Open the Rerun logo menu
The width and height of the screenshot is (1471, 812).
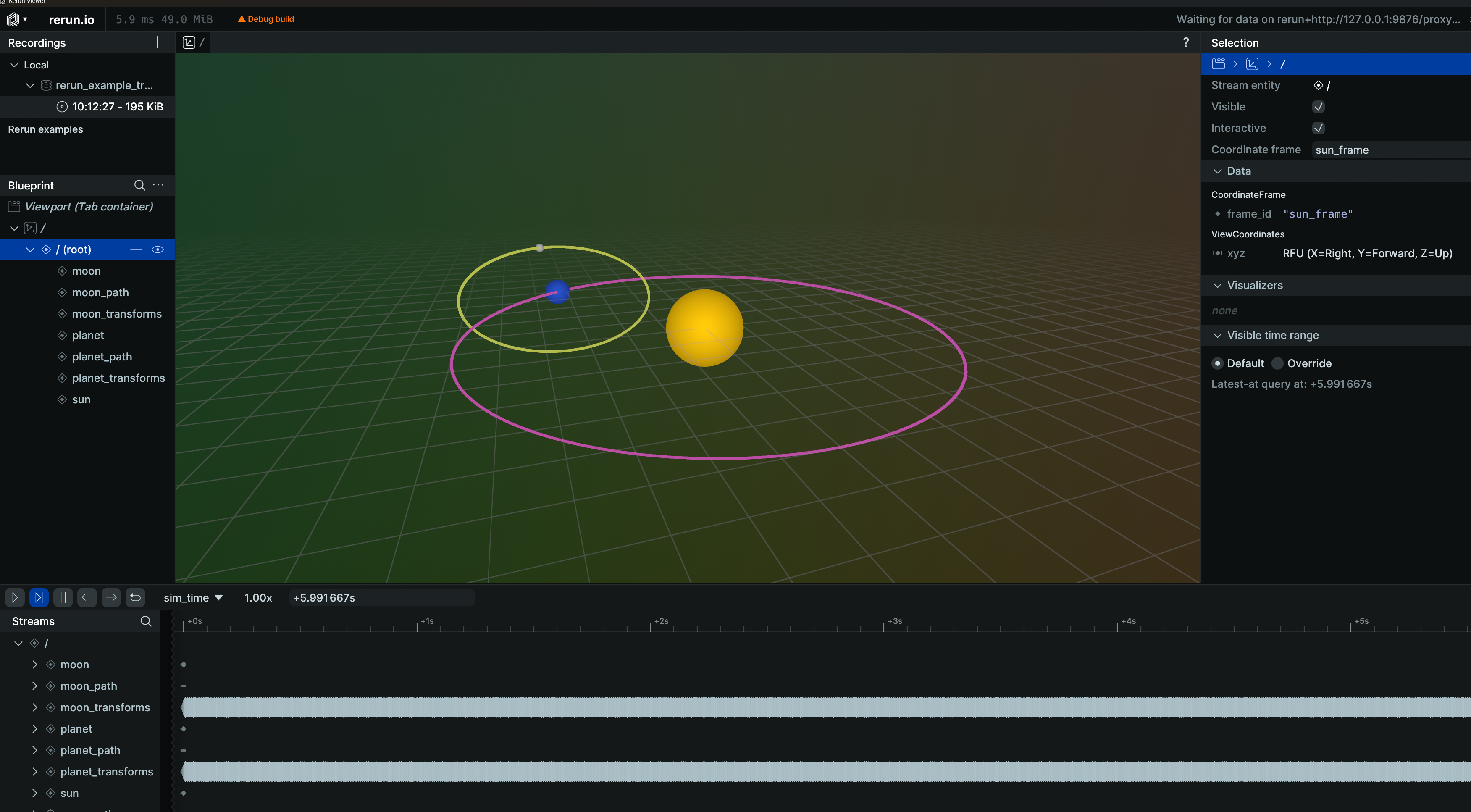(x=16, y=19)
